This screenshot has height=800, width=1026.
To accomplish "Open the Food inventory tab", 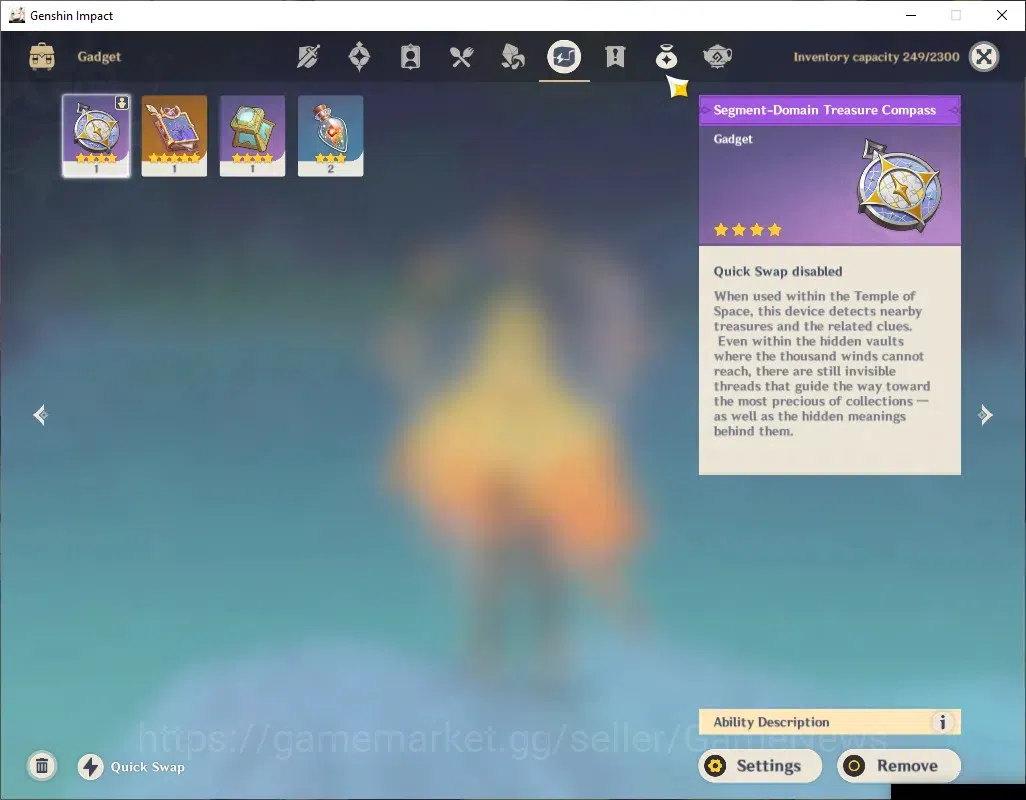I will pos(461,57).
